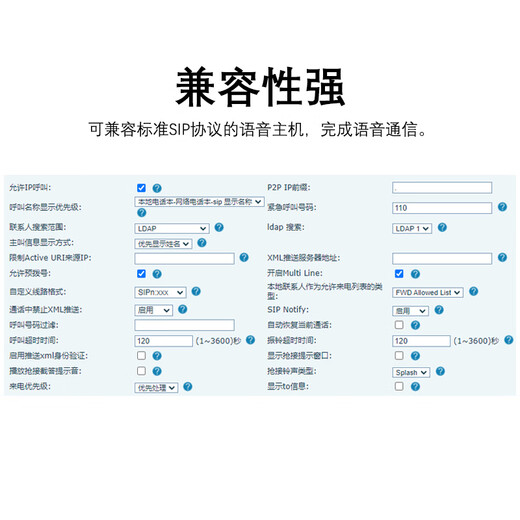
Task: Expand the SIP Notify 启用 dropdown
Action: click(410, 311)
